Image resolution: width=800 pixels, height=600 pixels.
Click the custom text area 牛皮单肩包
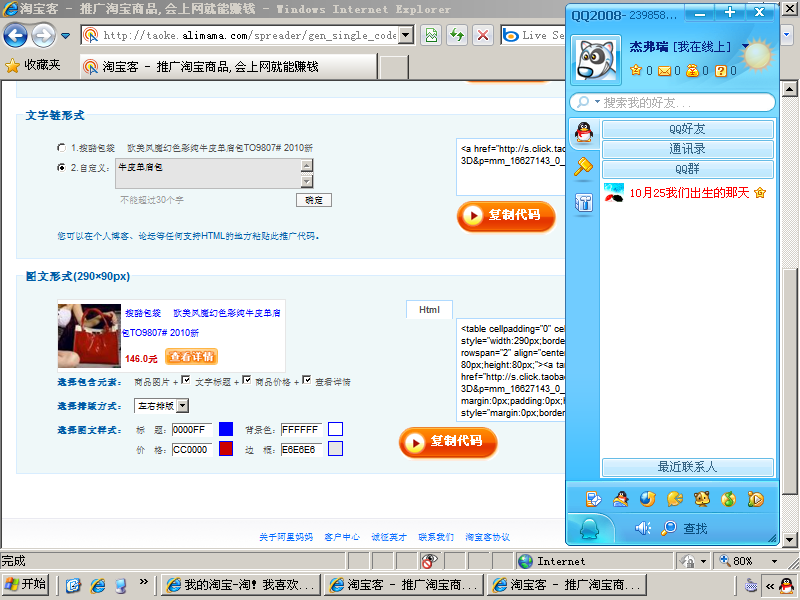tap(208, 173)
